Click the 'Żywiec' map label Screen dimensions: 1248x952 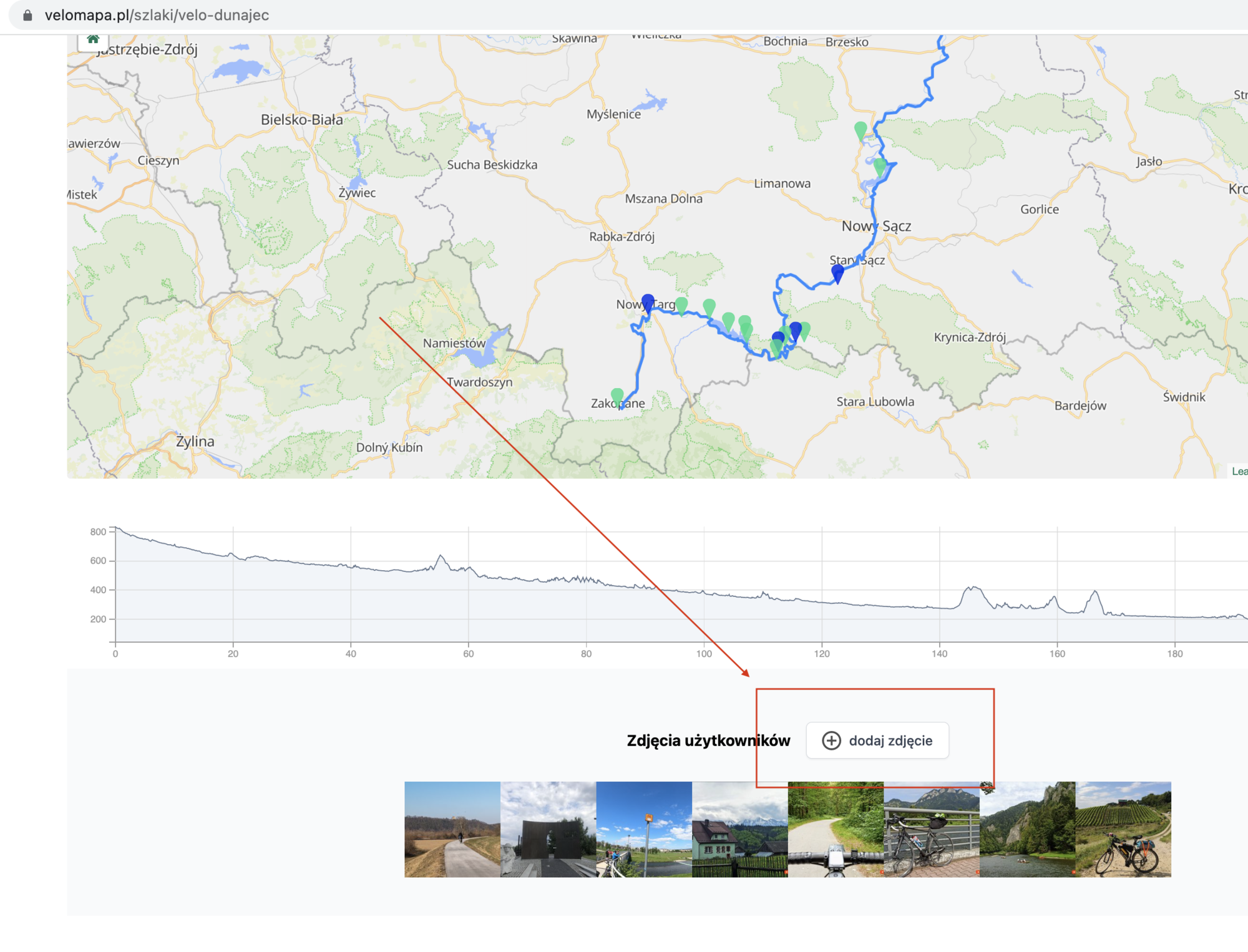357,193
